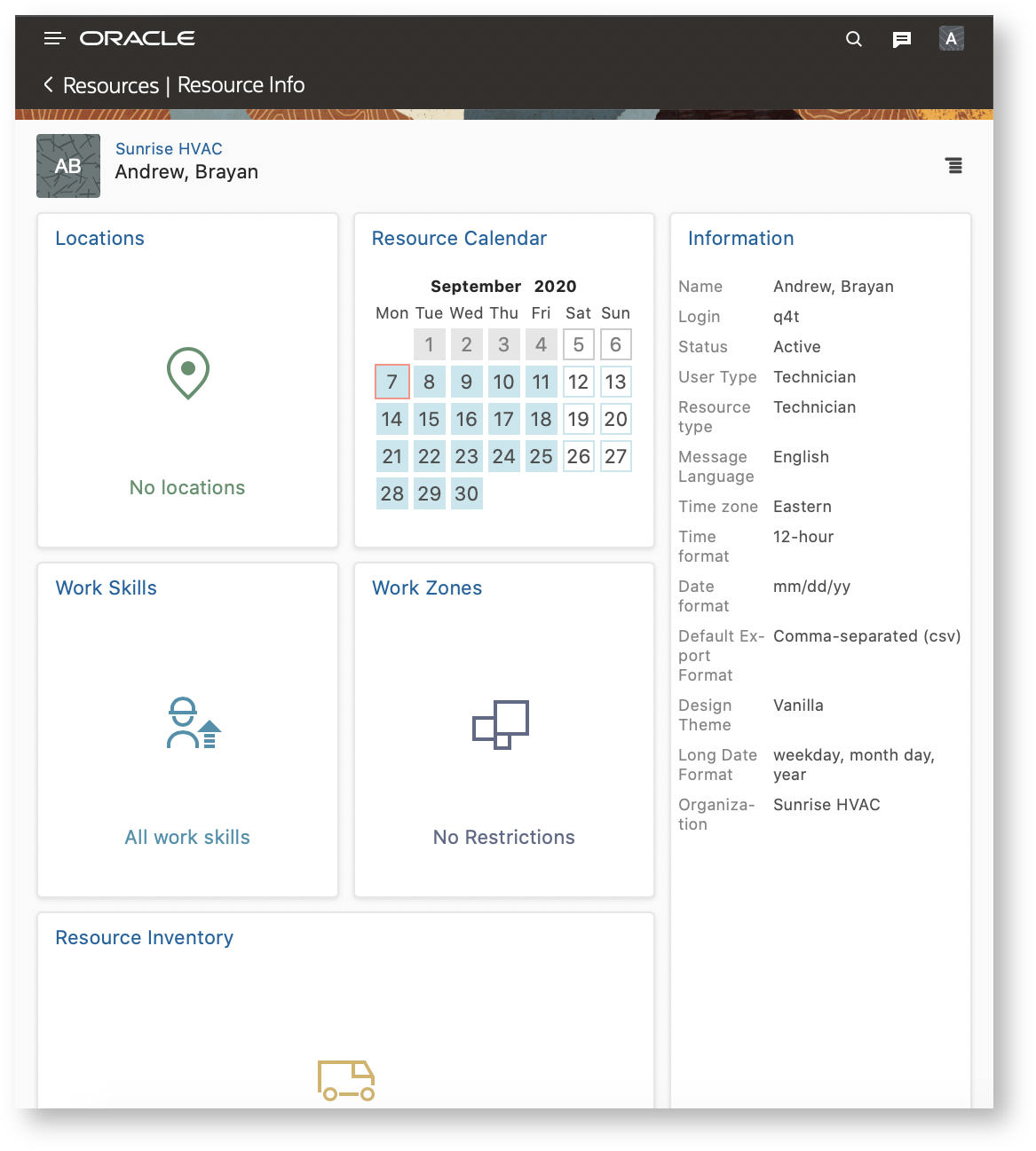The image size is (1036, 1151).
Task: Click the Resource Calendar panel title
Action: pos(459,238)
